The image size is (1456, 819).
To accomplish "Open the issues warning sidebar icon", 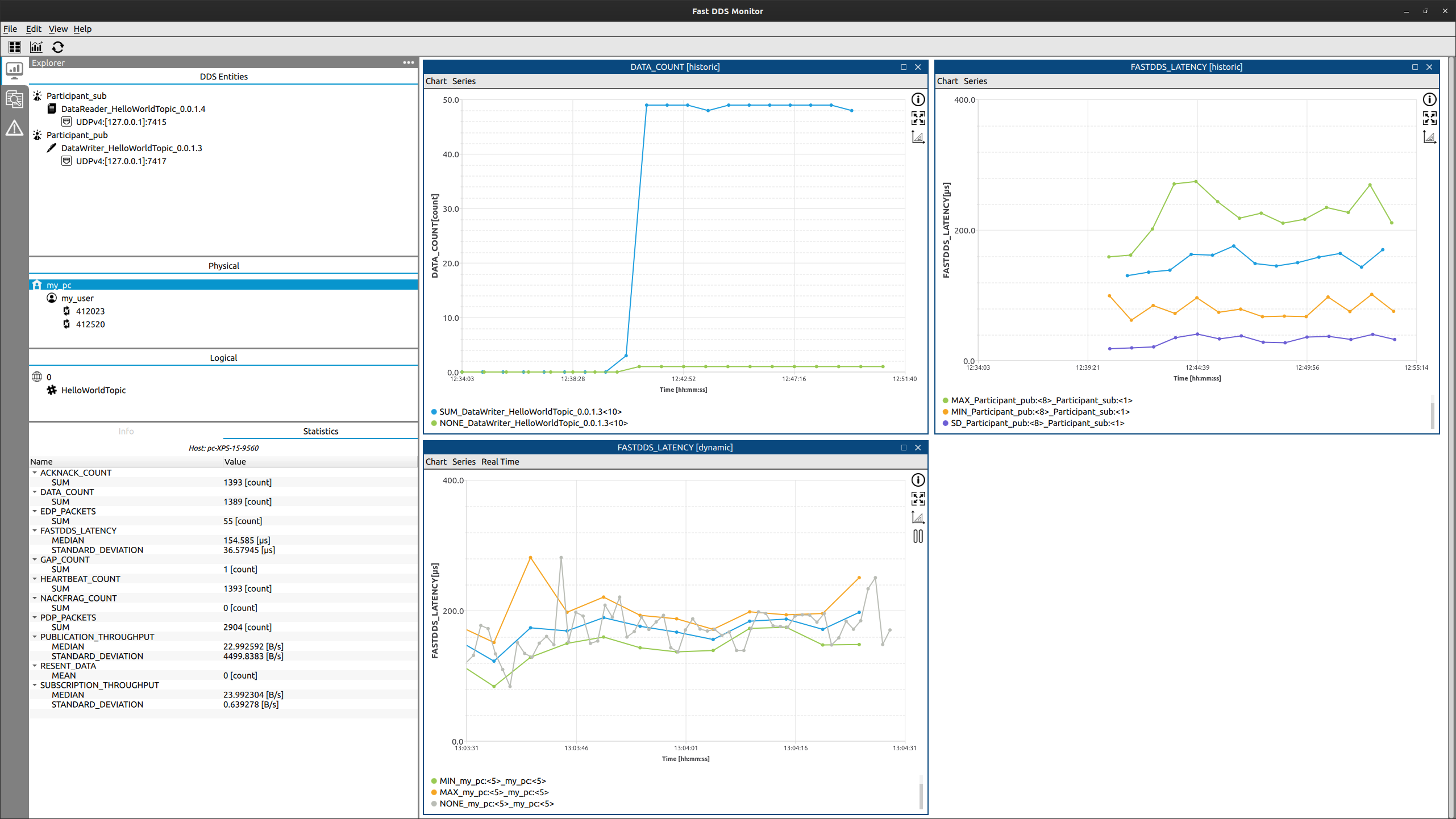I will pos(14,128).
